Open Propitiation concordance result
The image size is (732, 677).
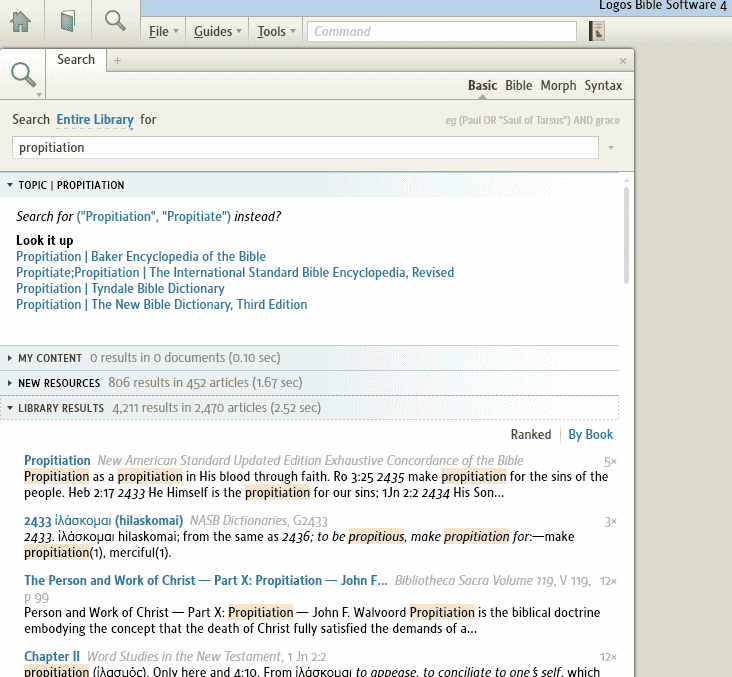[x=57, y=460]
